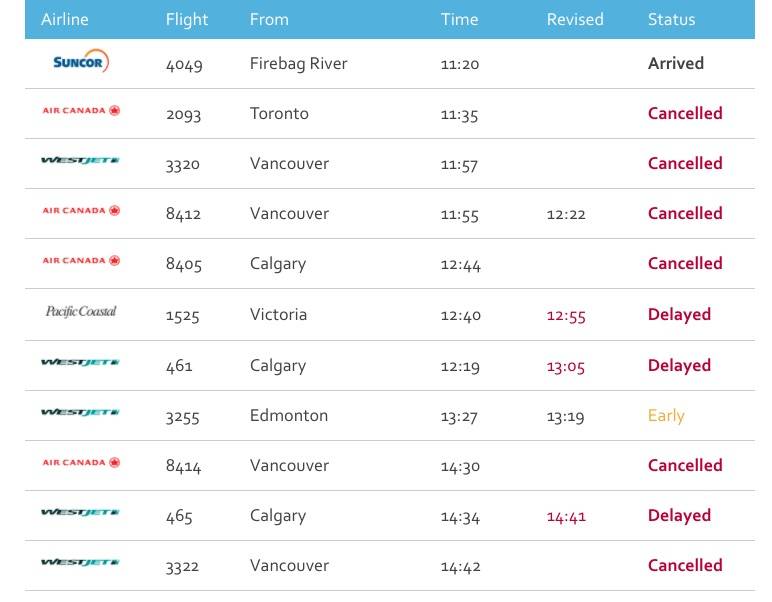The height and width of the screenshot is (602, 772).
Task: Click Delayed status on flight 465
Action: pyautogui.click(x=679, y=516)
